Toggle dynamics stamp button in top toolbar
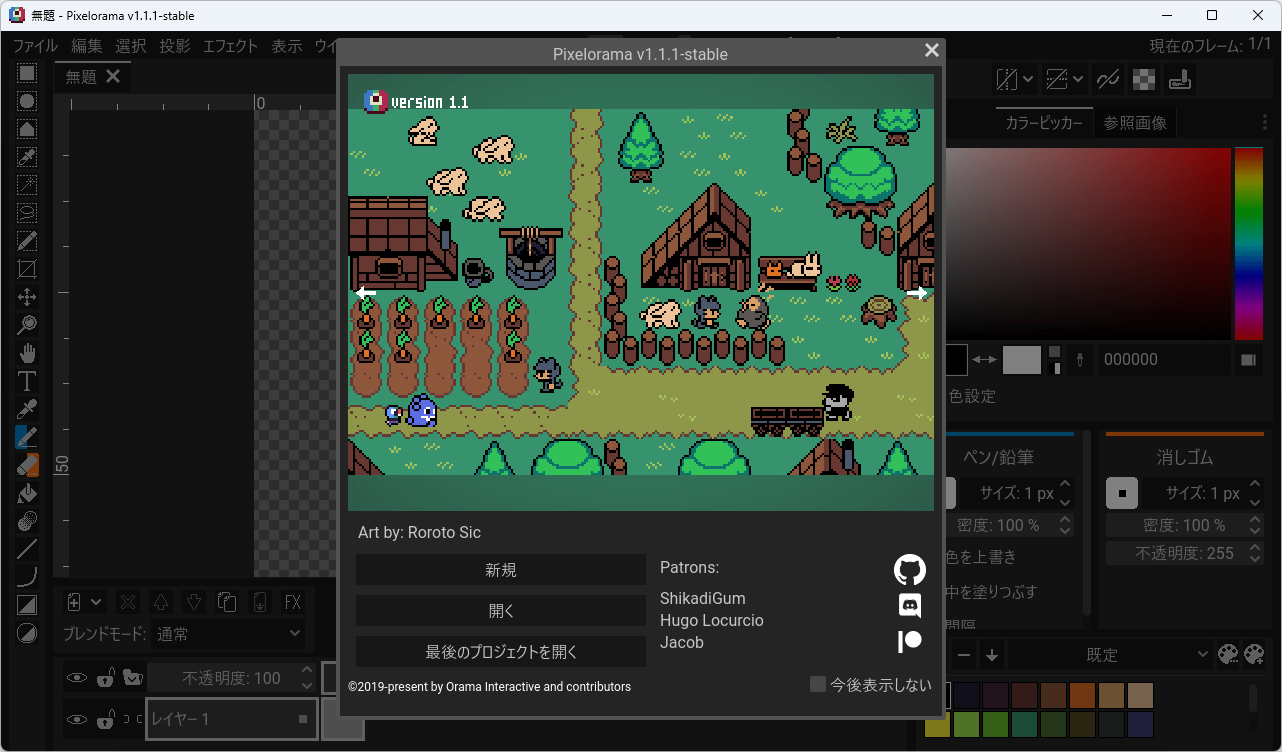This screenshot has height=752, width=1282. [1180, 79]
